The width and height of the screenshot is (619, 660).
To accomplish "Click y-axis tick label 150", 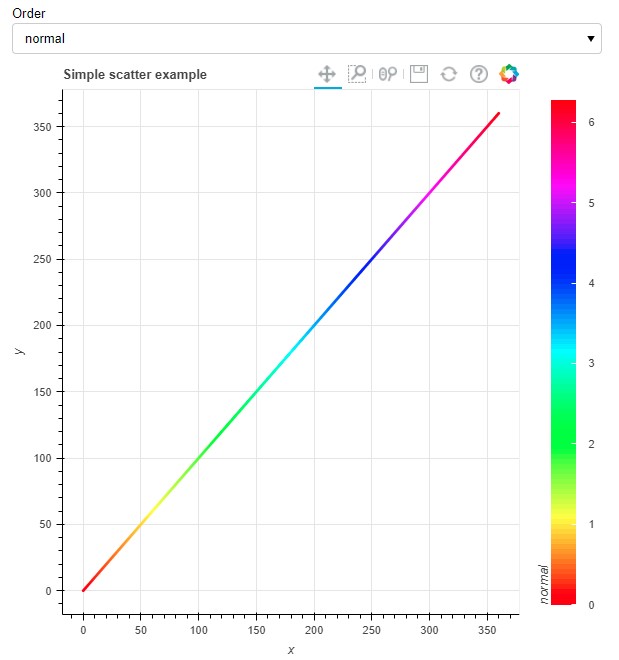I will pyautogui.click(x=43, y=392).
